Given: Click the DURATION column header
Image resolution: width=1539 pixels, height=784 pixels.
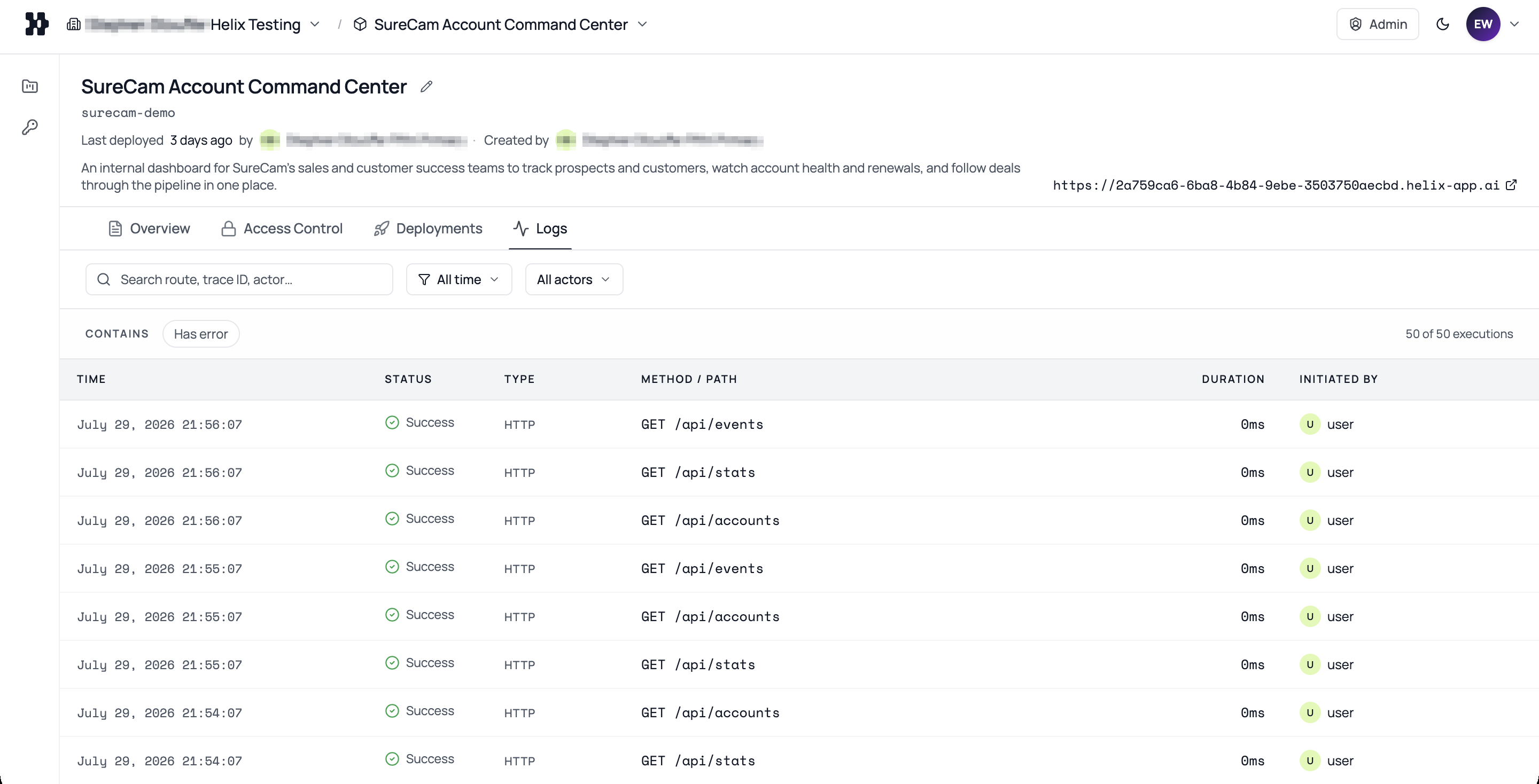Looking at the screenshot, I should pyautogui.click(x=1233, y=379).
